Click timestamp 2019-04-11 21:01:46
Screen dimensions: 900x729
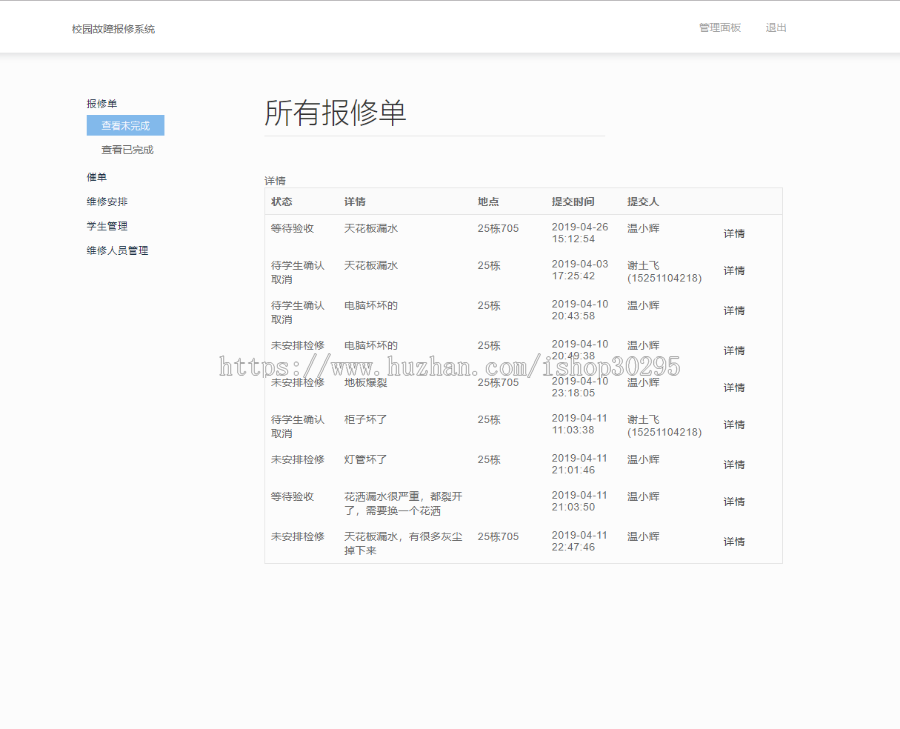click(580, 464)
